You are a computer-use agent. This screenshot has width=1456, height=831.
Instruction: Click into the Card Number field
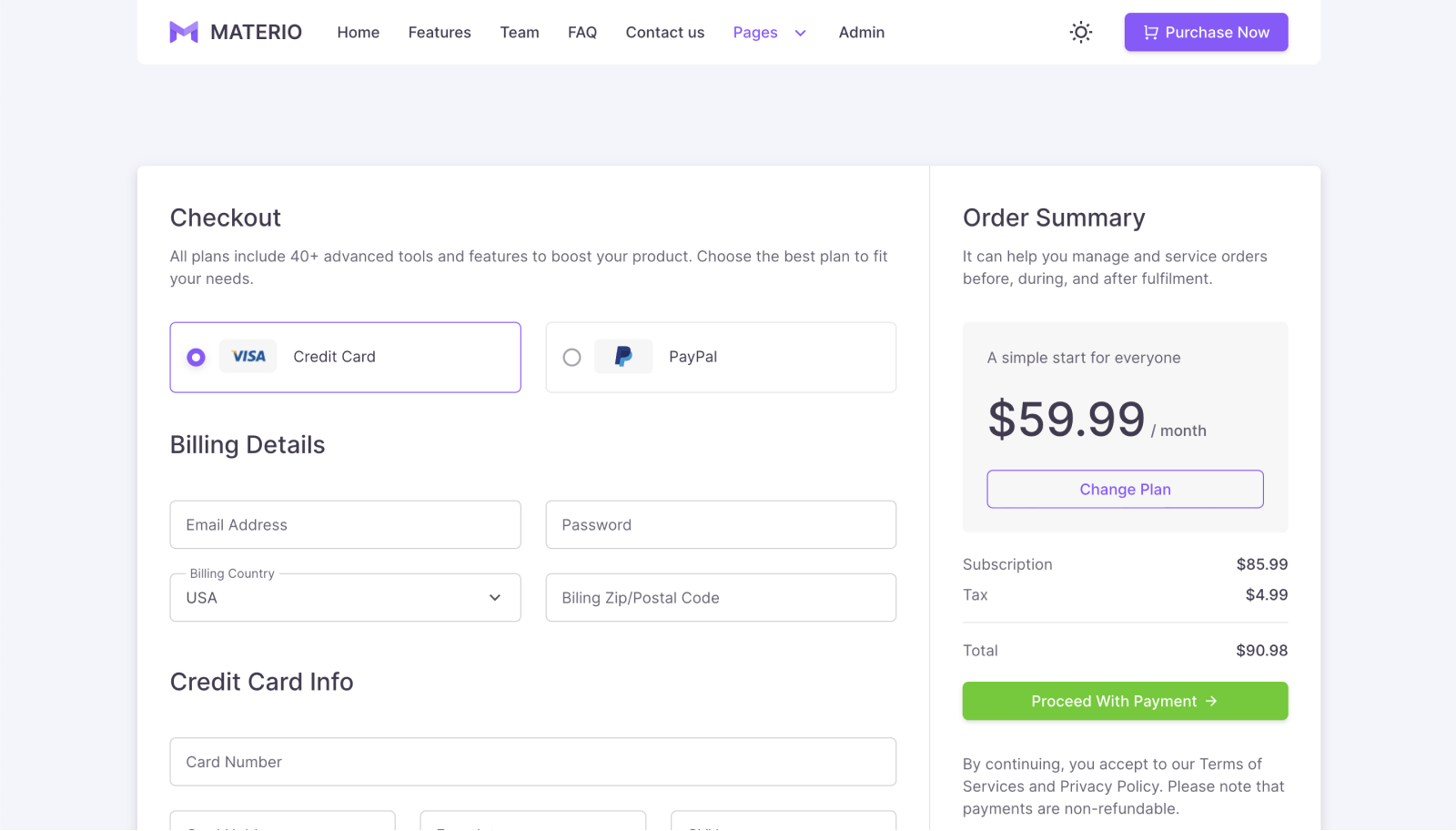coord(532,762)
